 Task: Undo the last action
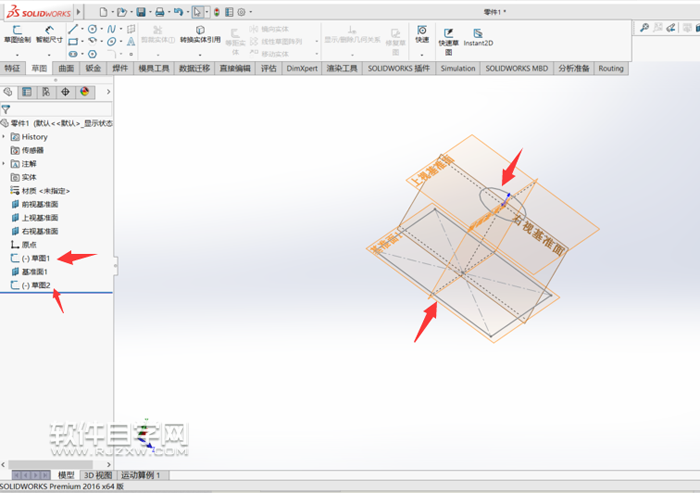pos(178,12)
